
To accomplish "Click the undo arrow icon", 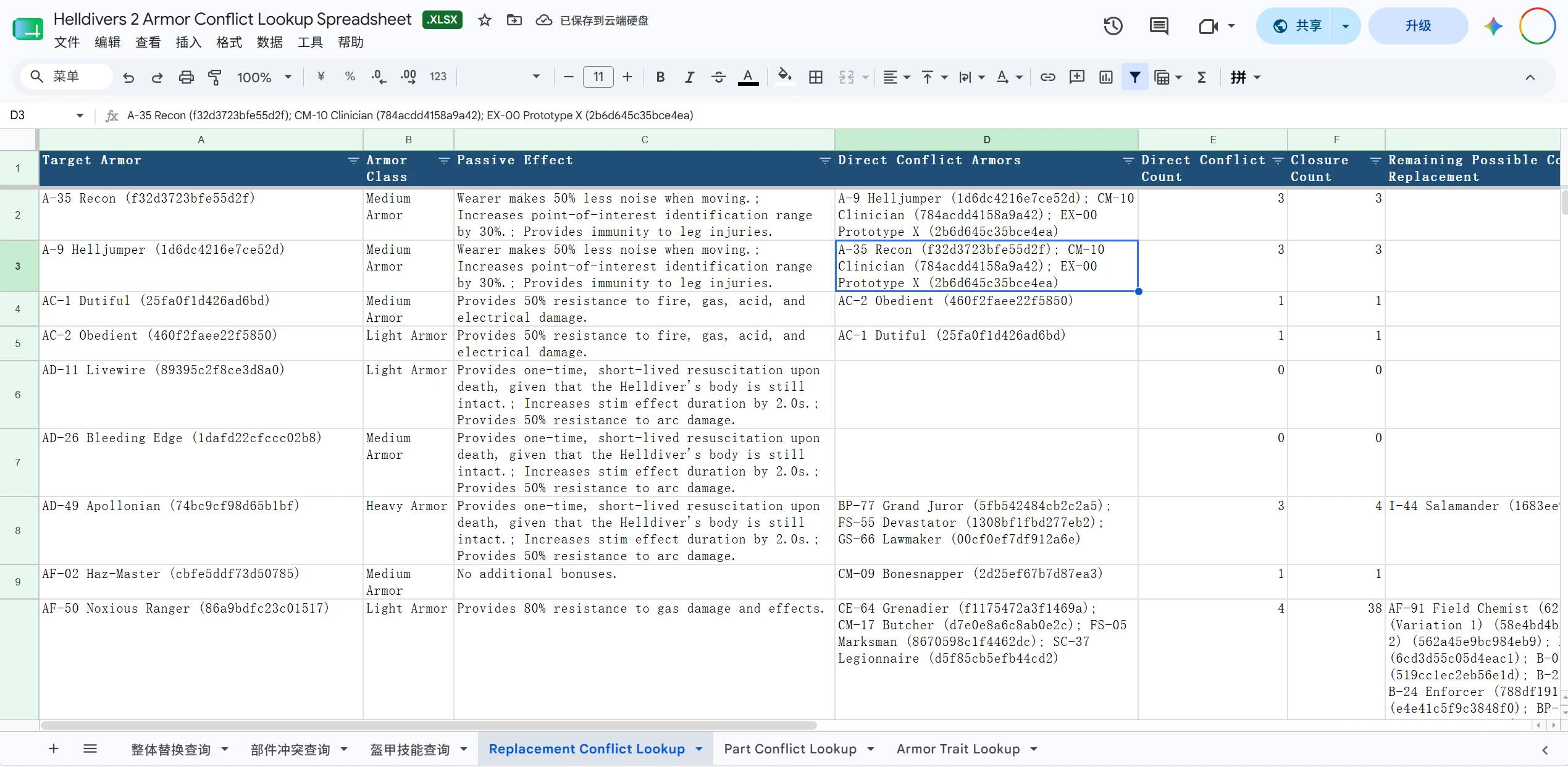I will click(128, 77).
